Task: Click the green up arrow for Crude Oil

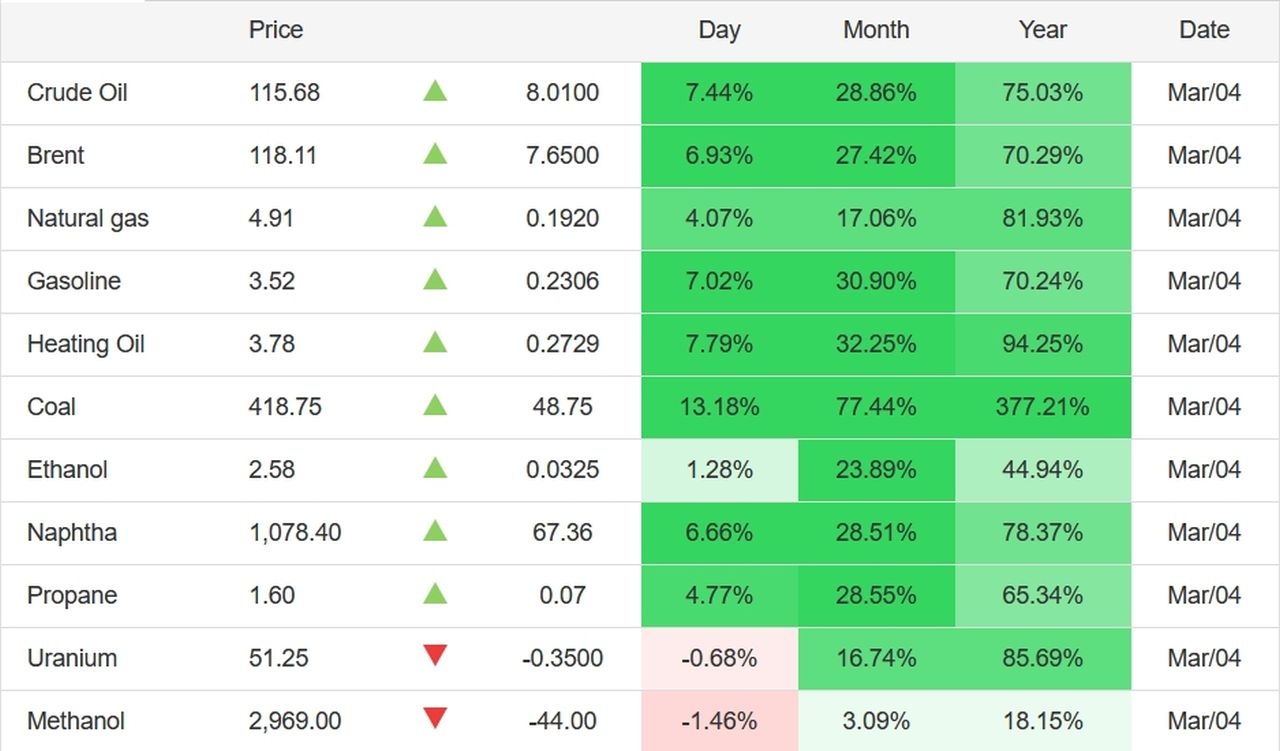Action: (x=435, y=92)
